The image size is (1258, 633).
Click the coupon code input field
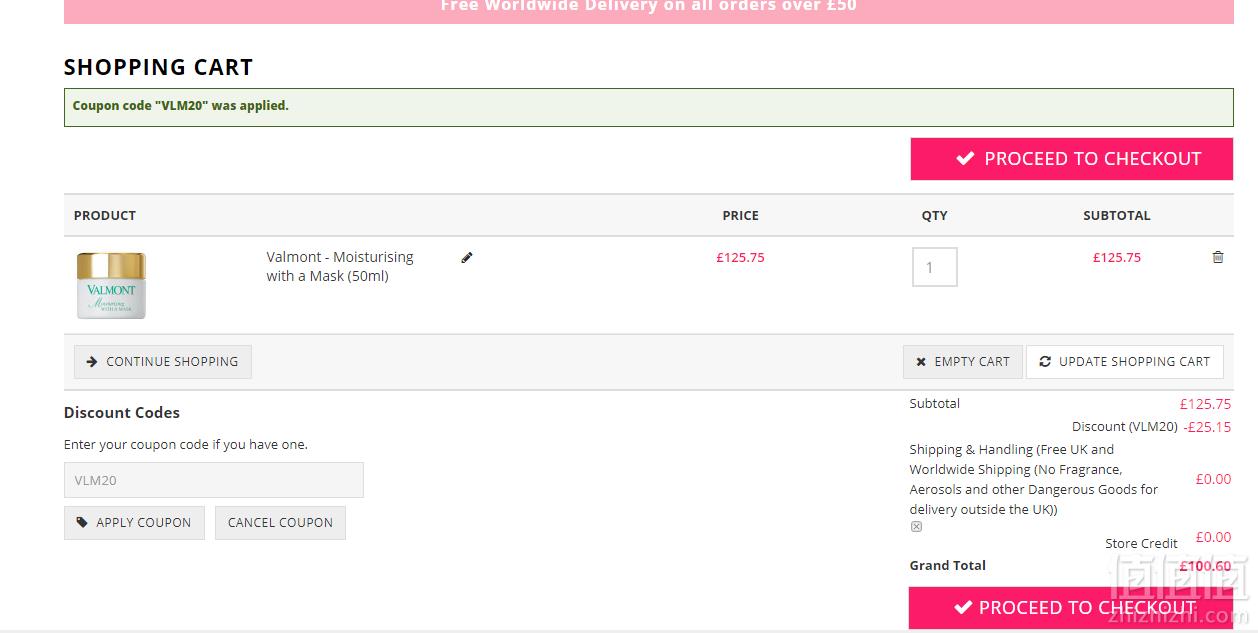pos(214,480)
